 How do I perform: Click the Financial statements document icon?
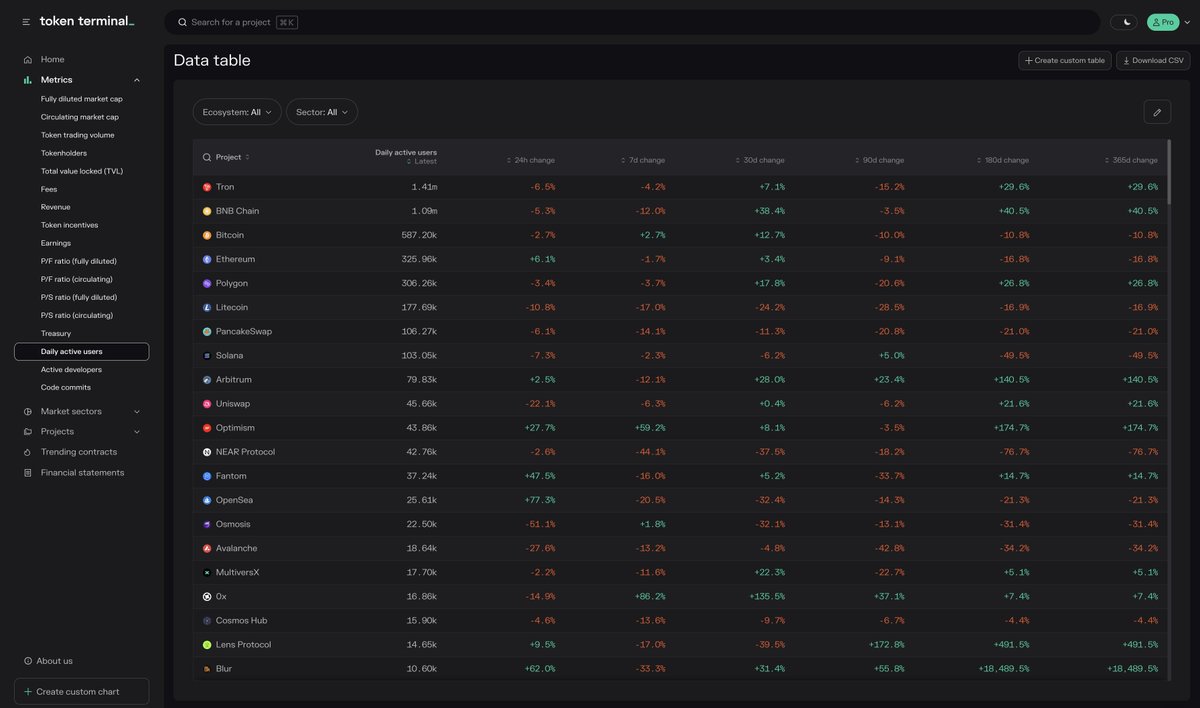(28, 472)
